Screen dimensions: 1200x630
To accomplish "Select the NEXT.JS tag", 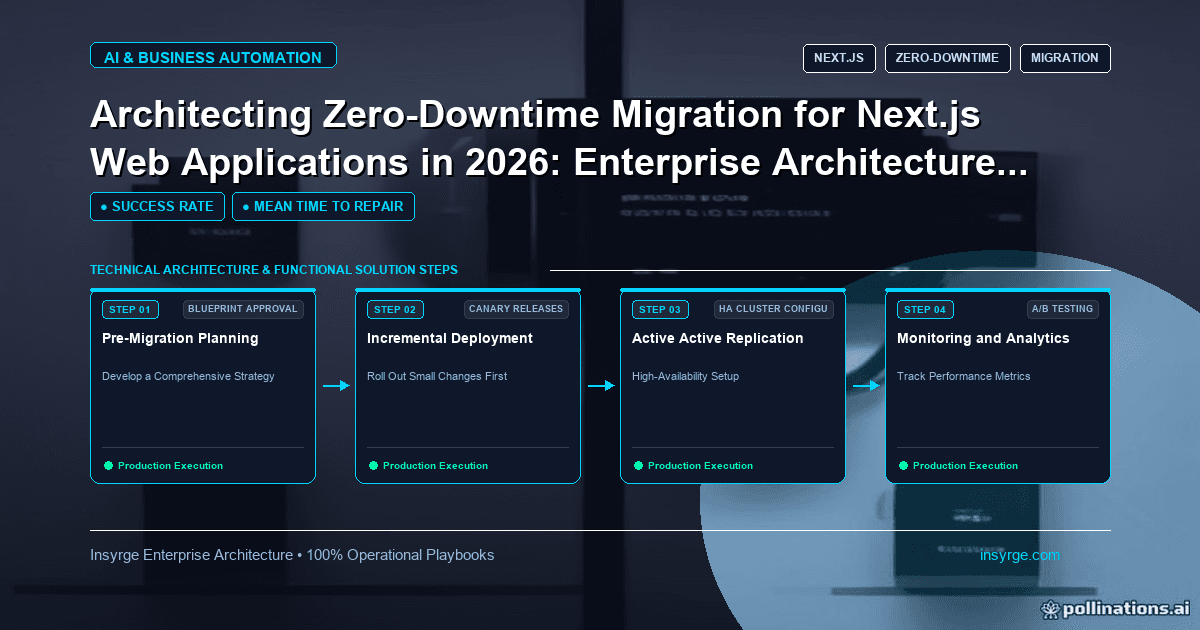I will pyautogui.click(x=839, y=58).
